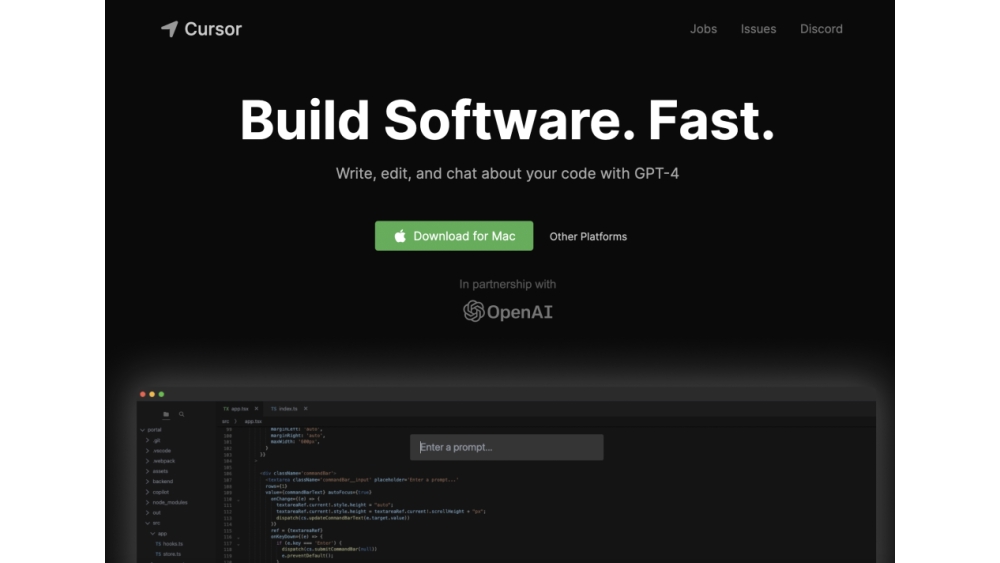This screenshot has width=1000, height=563.
Task: Focus the Enter a prompt input box
Action: click(x=506, y=447)
